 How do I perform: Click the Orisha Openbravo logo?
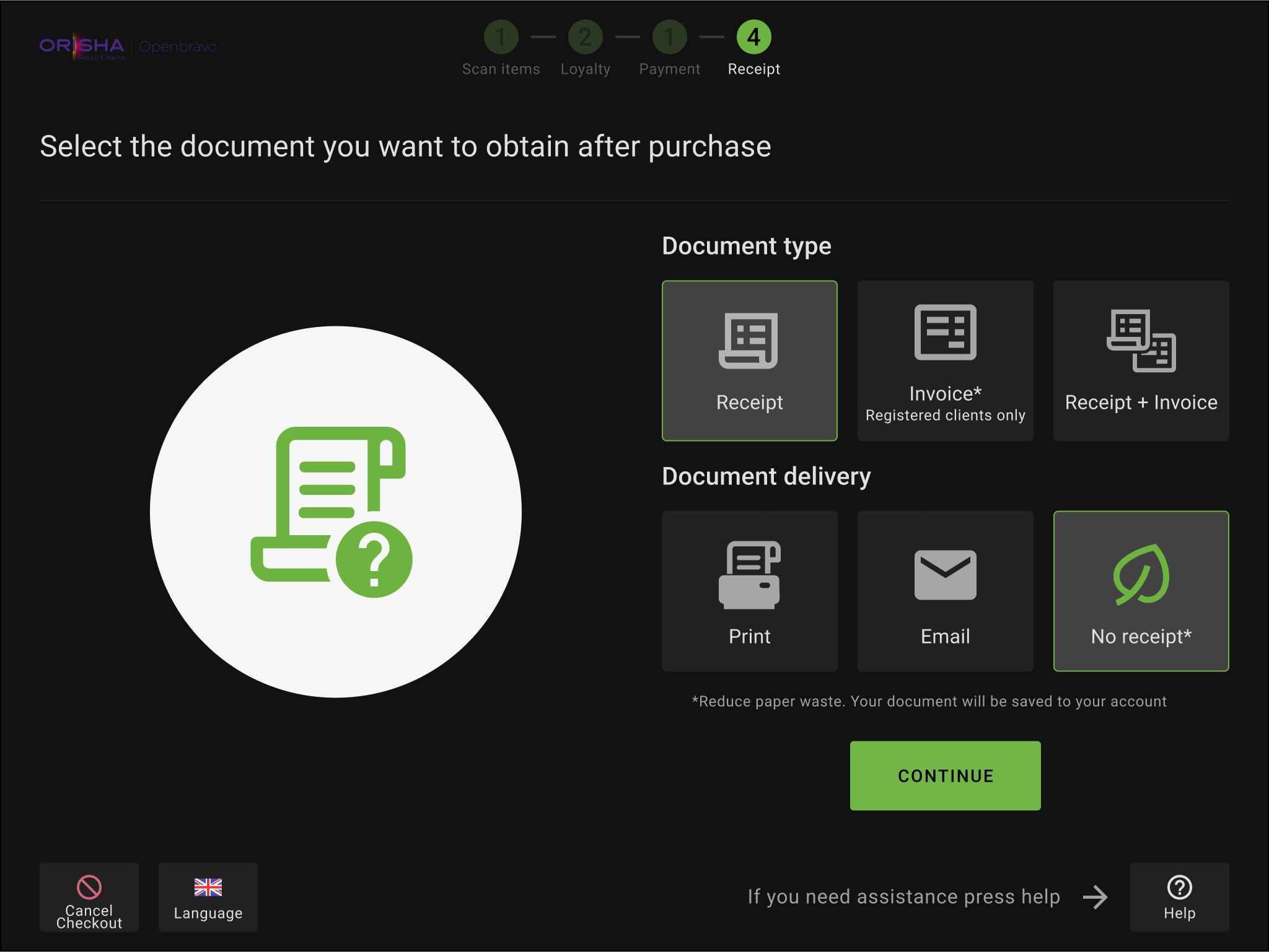[128, 46]
